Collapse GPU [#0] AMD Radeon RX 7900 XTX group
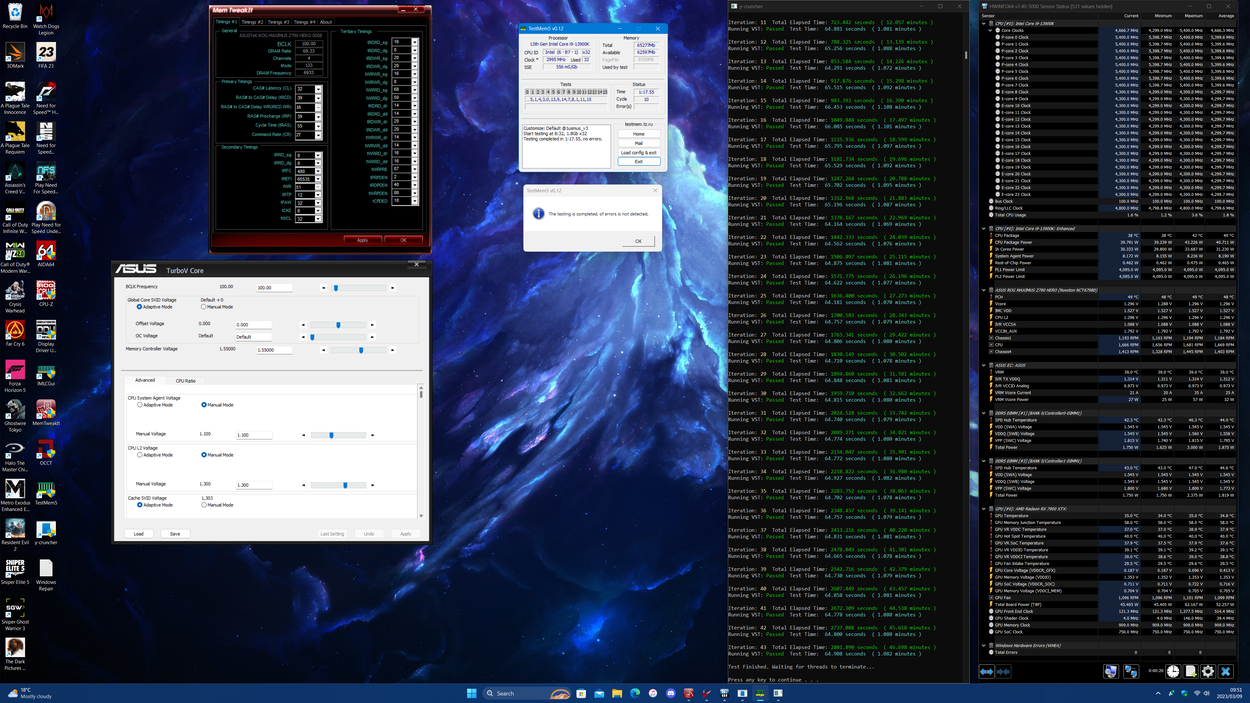The image size is (1250, 703). click(985, 509)
